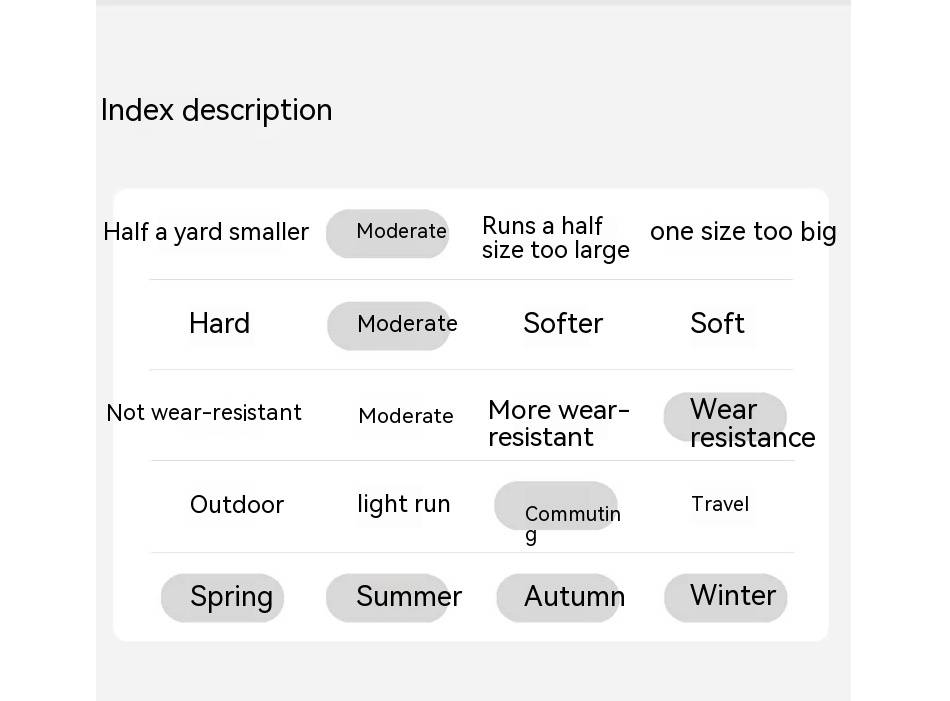
Task: Toggle the Summer season pill
Action: 388,598
